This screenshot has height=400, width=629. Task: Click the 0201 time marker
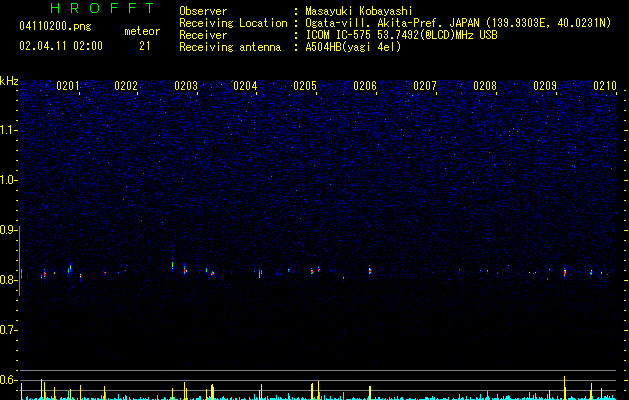68,86
